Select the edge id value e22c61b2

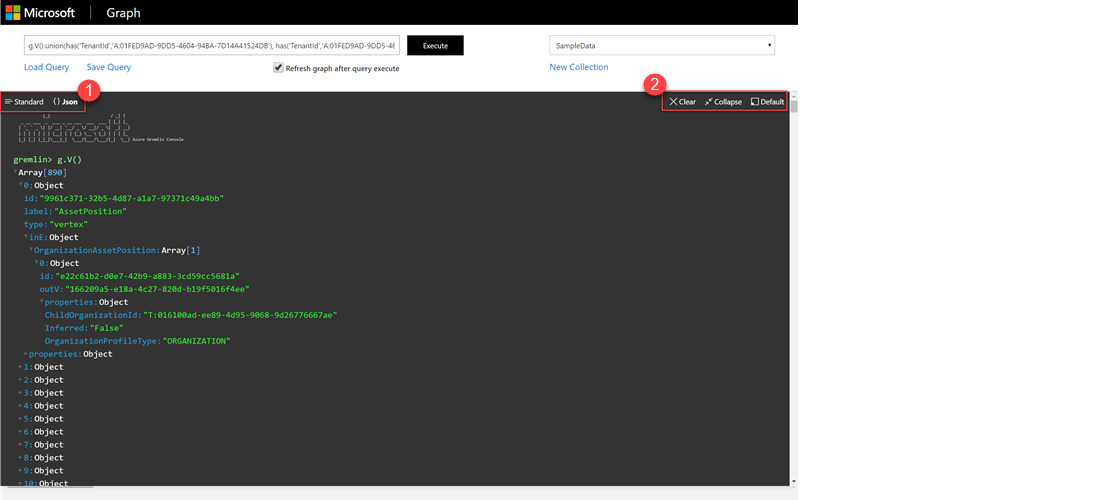pos(147,276)
